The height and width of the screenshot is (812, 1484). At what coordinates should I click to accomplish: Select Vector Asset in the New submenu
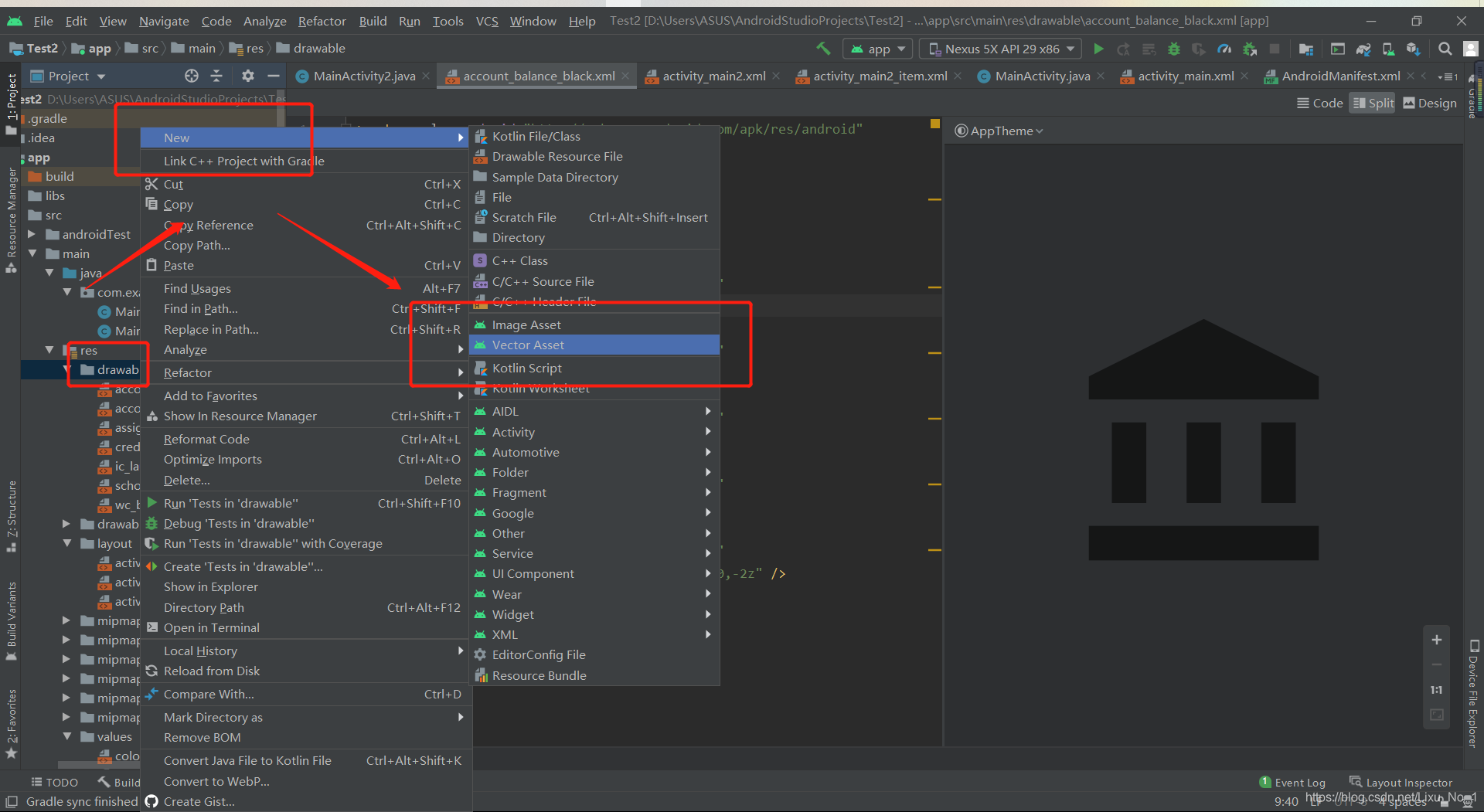(x=594, y=345)
